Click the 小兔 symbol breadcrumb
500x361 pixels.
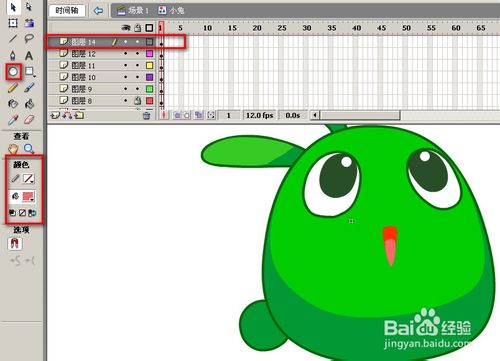click(171, 10)
